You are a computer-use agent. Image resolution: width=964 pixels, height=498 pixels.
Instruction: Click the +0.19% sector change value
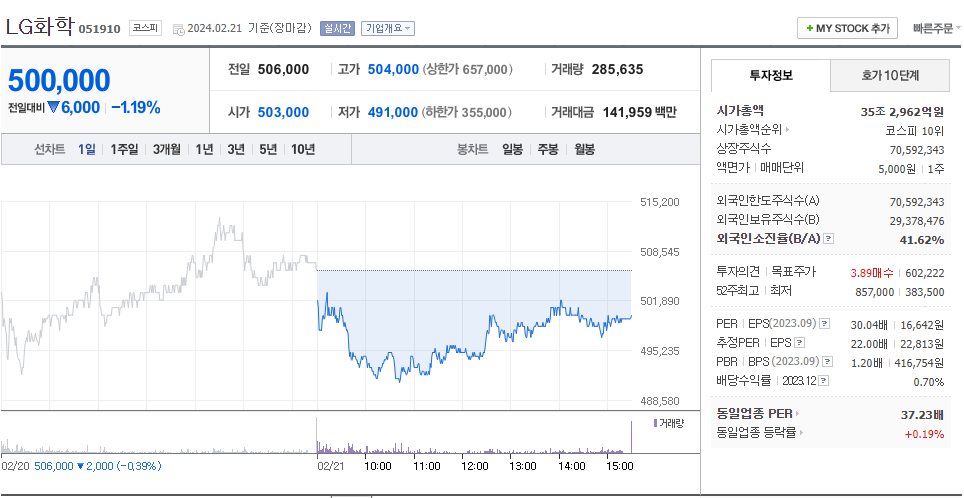[924, 435]
